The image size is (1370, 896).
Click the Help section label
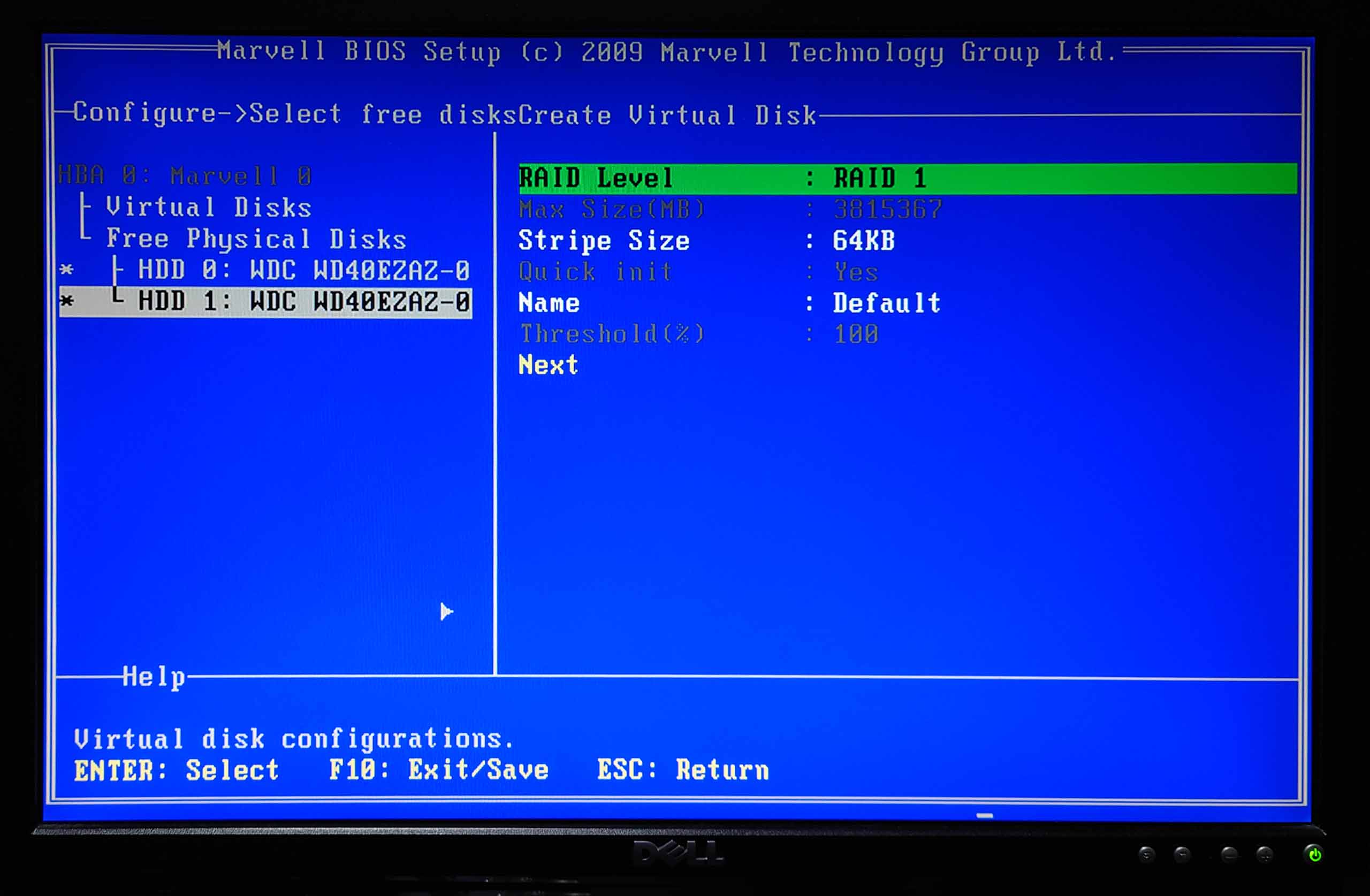coord(153,677)
